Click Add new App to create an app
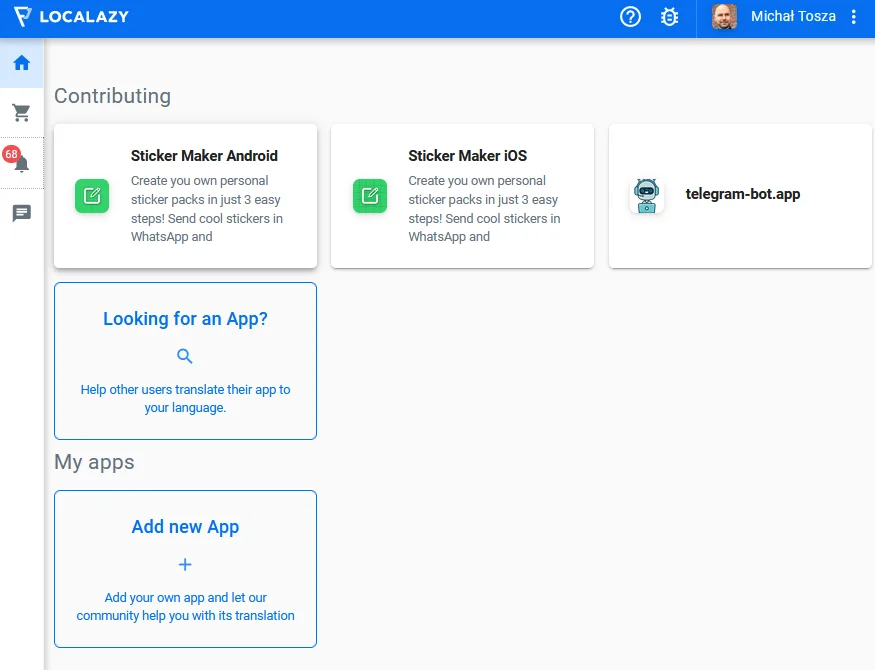Viewport: 875px width, 670px height. pyautogui.click(x=185, y=568)
